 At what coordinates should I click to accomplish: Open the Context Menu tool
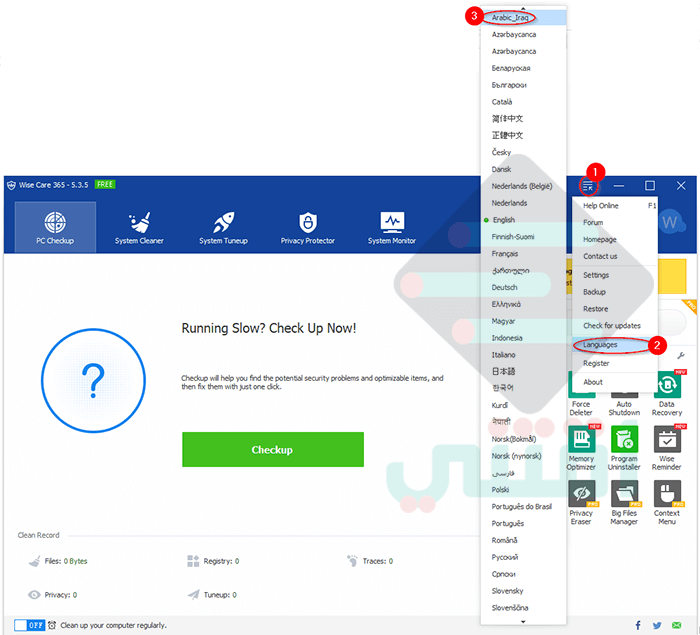point(667,502)
